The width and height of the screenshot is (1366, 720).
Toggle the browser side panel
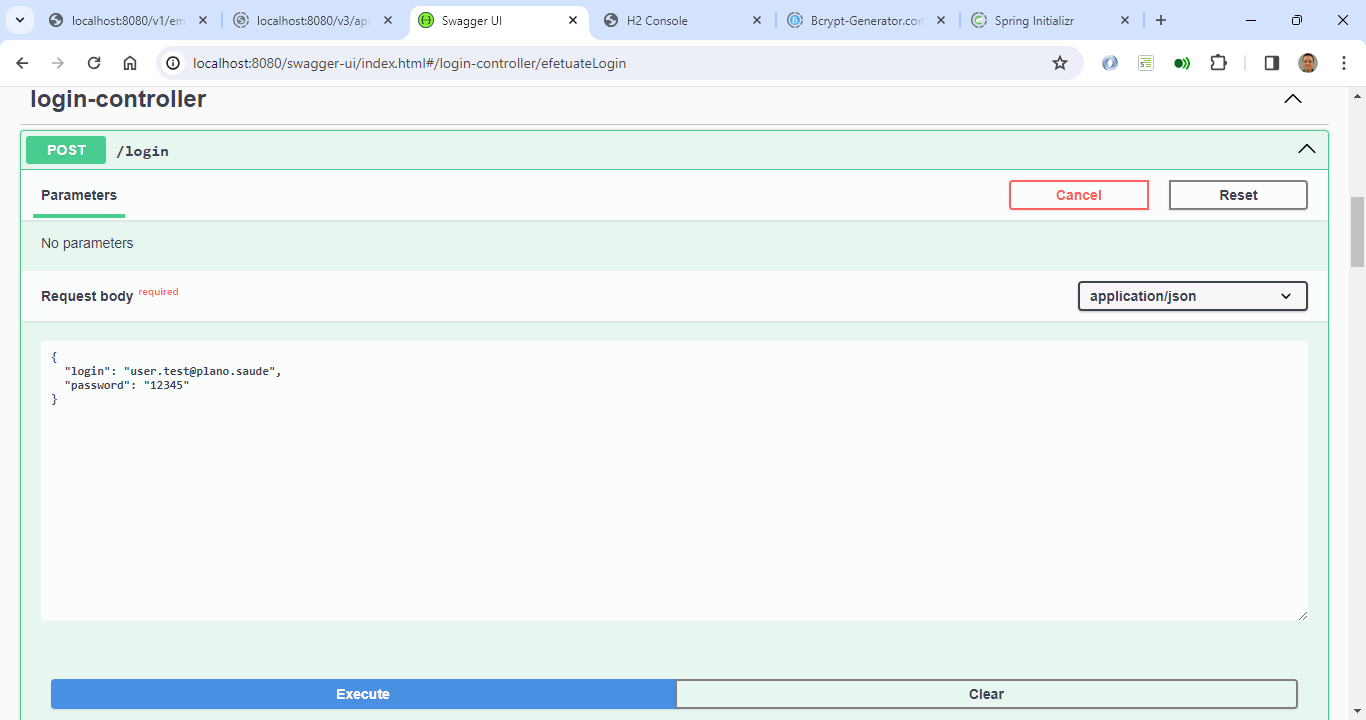1272,63
